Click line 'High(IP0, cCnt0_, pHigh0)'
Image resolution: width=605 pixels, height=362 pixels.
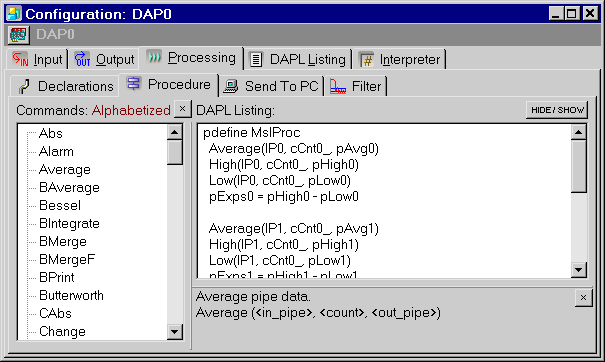point(284,165)
